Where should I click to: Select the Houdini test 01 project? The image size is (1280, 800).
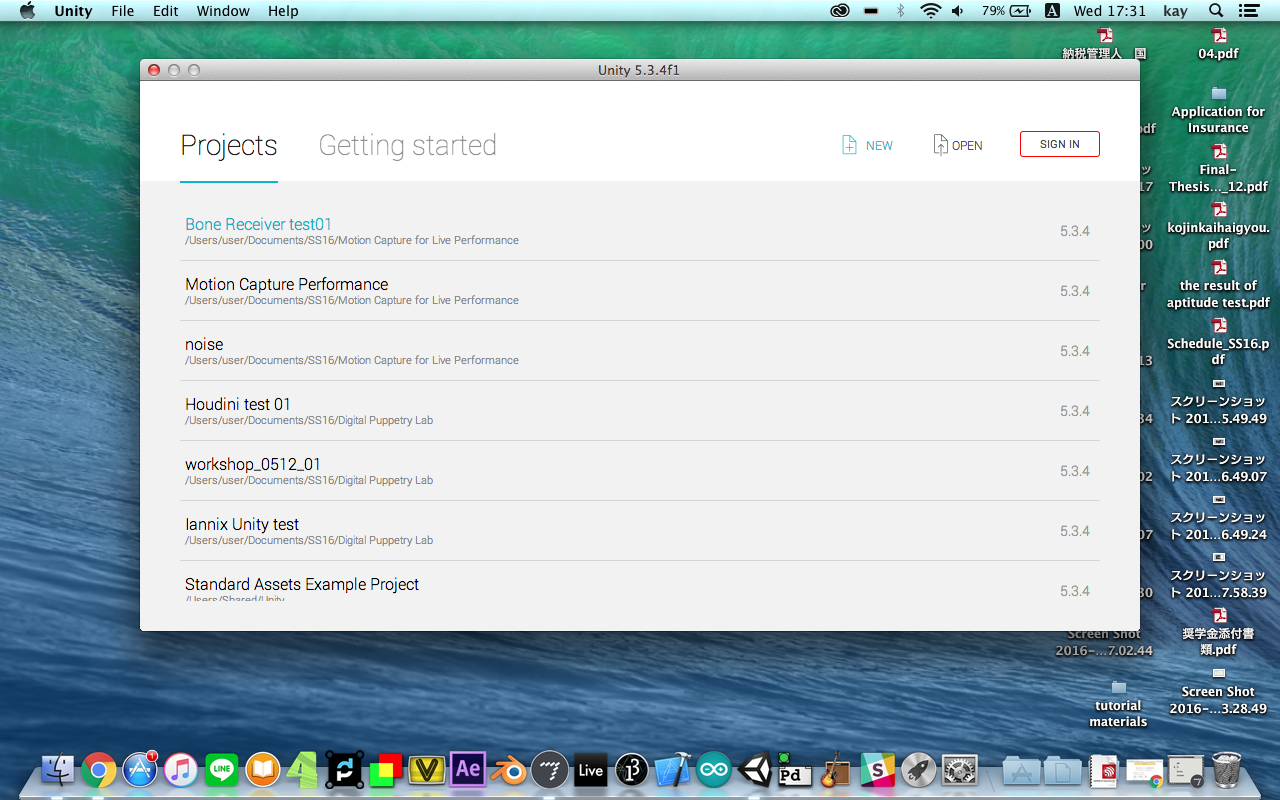click(x=238, y=405)
